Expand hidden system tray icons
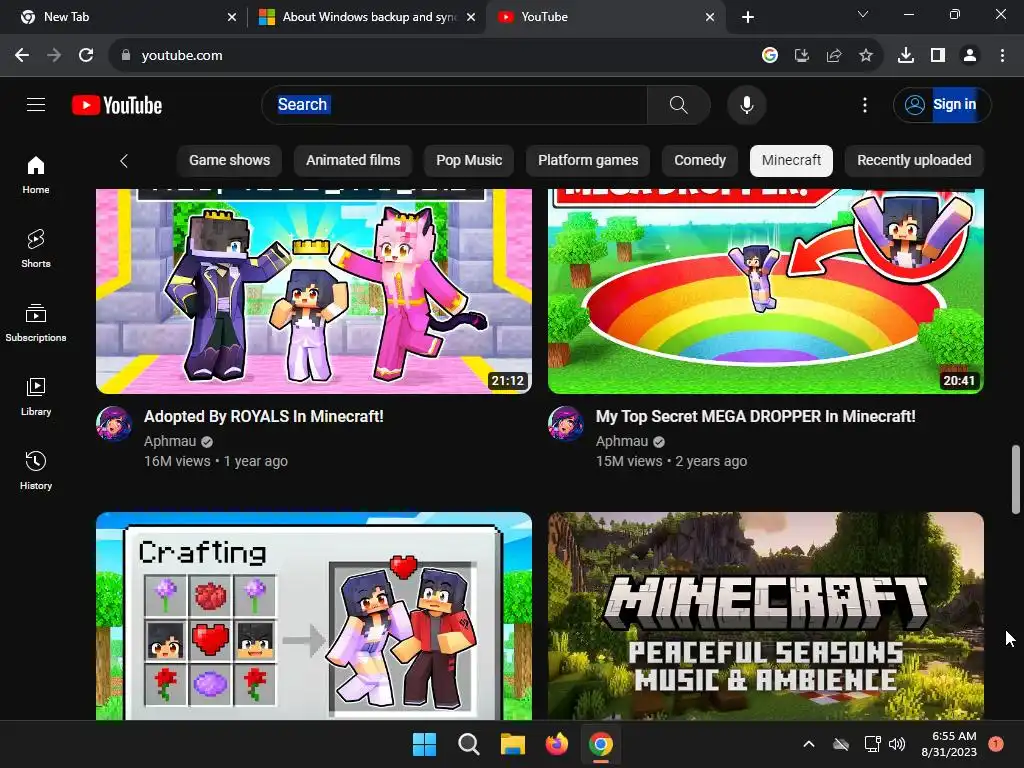 (808, 744)
